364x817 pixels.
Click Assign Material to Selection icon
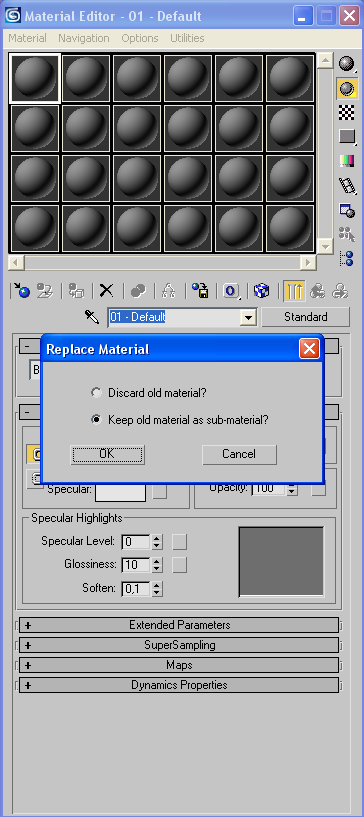(x=77, y=290)
